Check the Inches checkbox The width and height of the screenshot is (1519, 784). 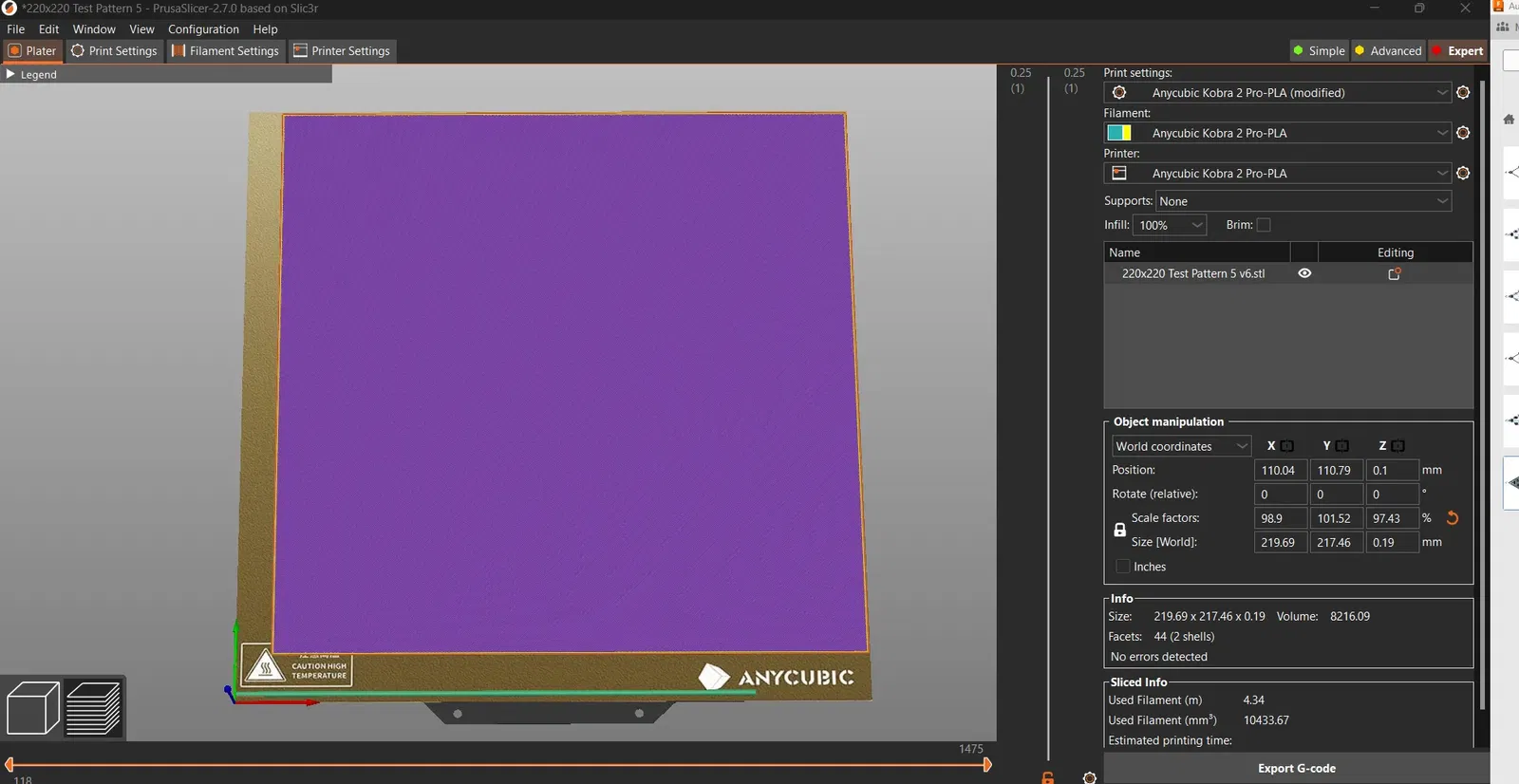[x=1123, y=567]
